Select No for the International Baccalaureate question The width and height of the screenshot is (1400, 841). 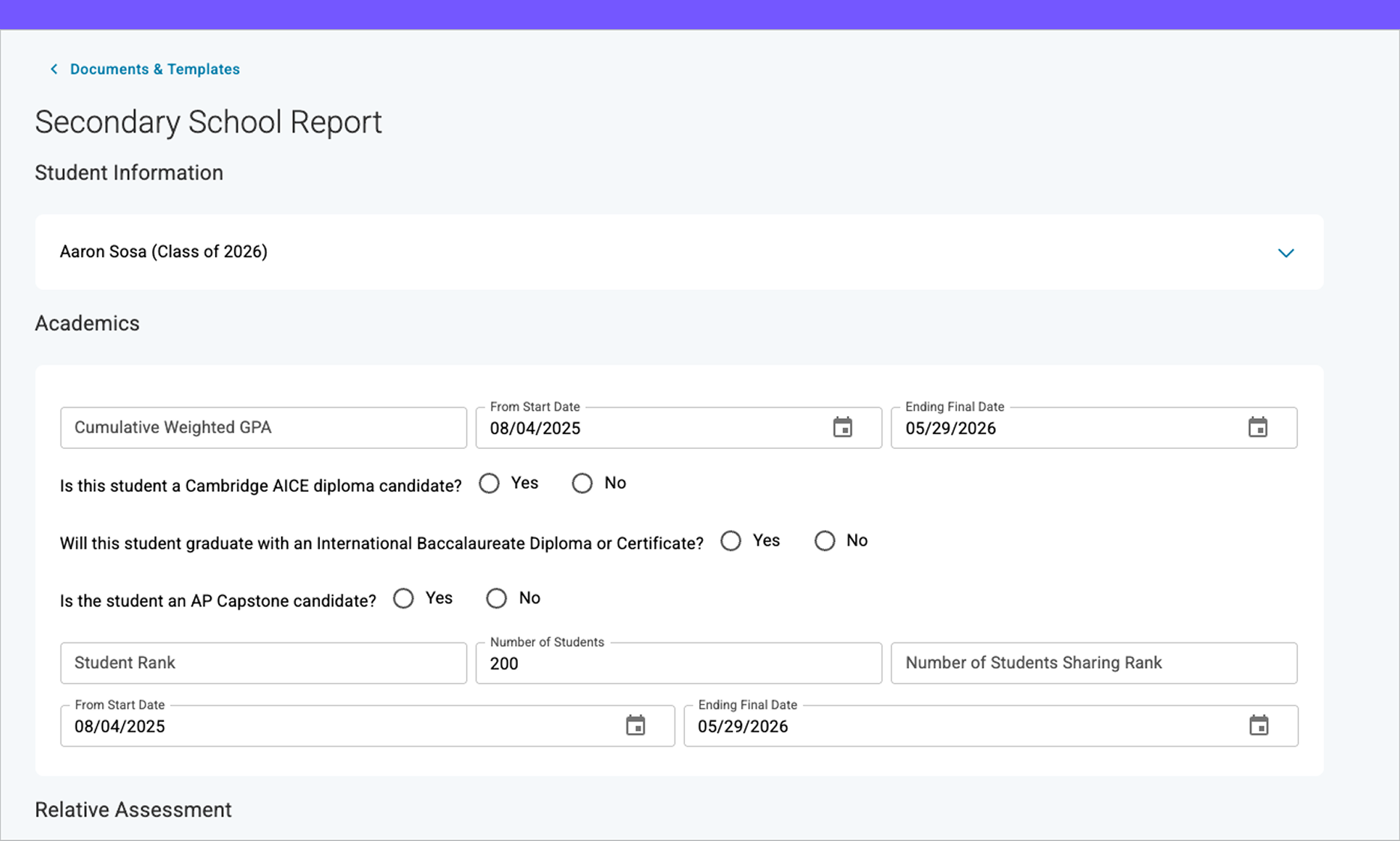pos(824,540)
